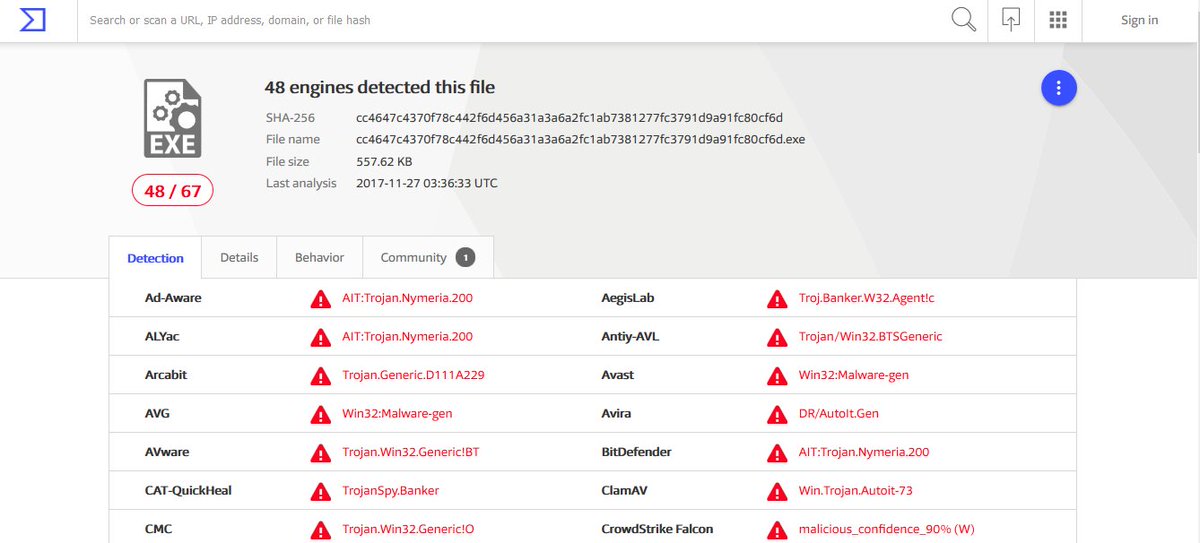Click the ClamAV engine name
The image size is (1200, 543).
click(626, 491)
